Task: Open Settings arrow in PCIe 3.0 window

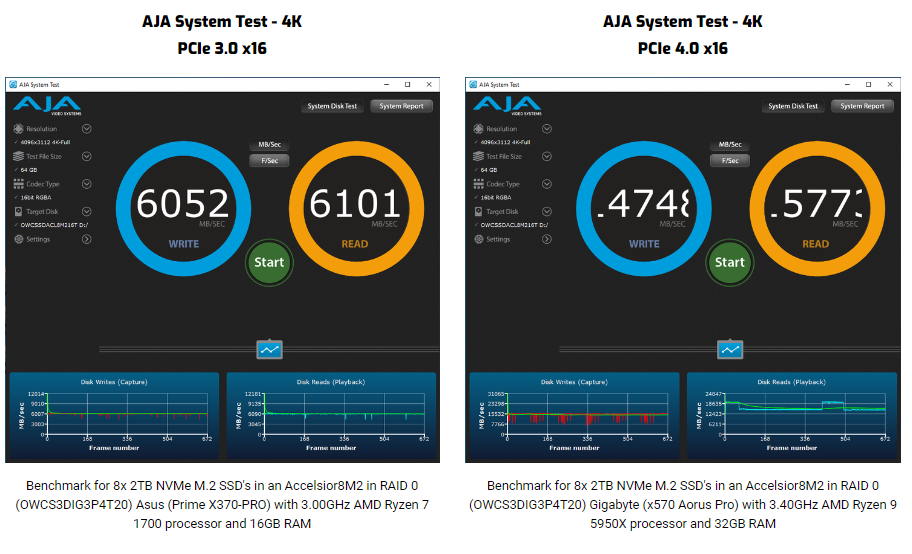Action: (x=87, y=239)
